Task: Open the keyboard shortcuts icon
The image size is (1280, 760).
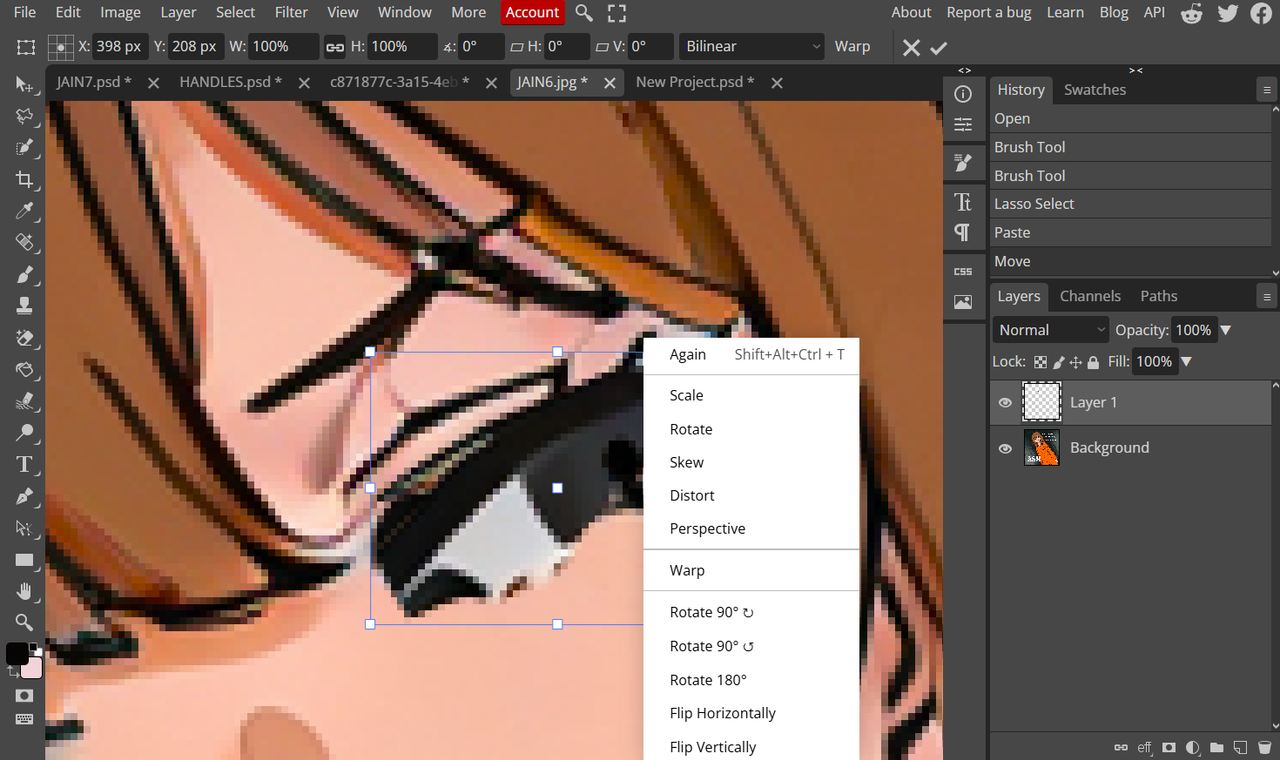Action: coord(24,719)
